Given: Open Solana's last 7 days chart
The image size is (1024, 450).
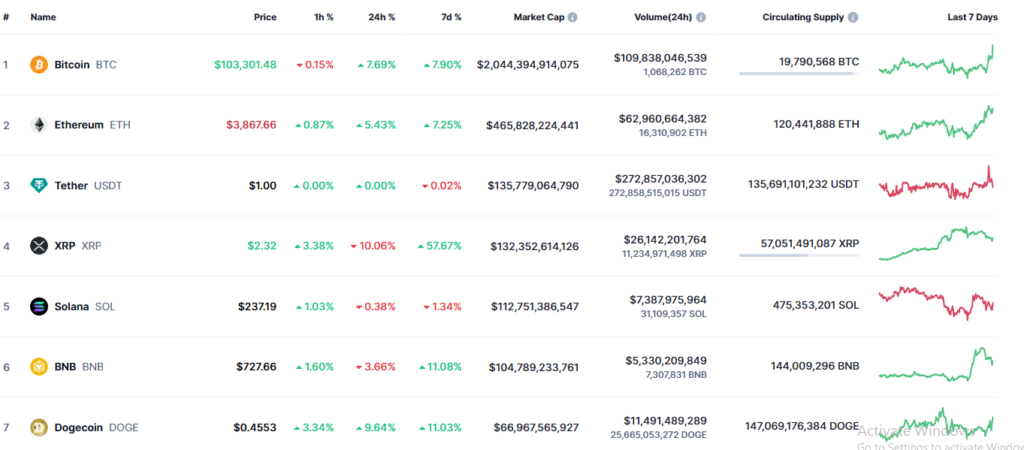Looking at the screenshot, I should (936, 303).
